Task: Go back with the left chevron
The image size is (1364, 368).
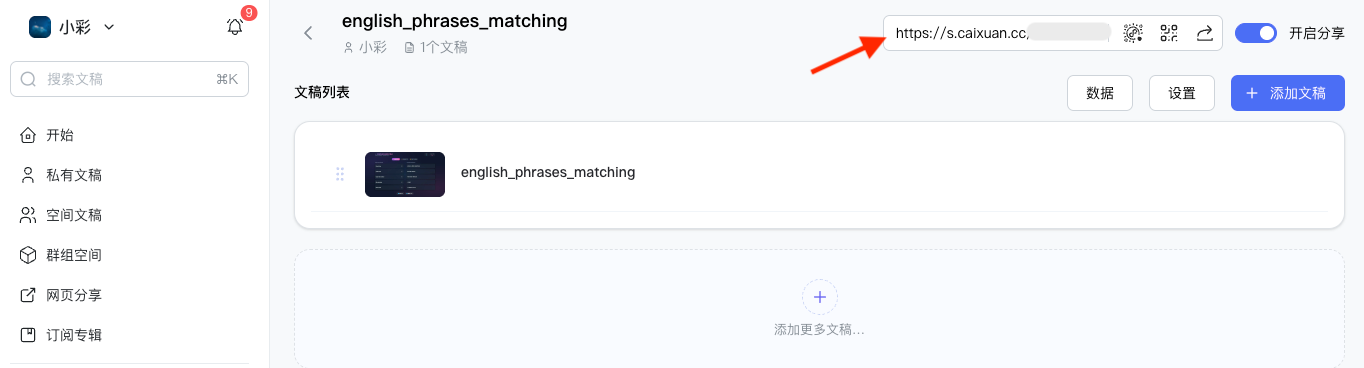Action: [x=308, y=33]
